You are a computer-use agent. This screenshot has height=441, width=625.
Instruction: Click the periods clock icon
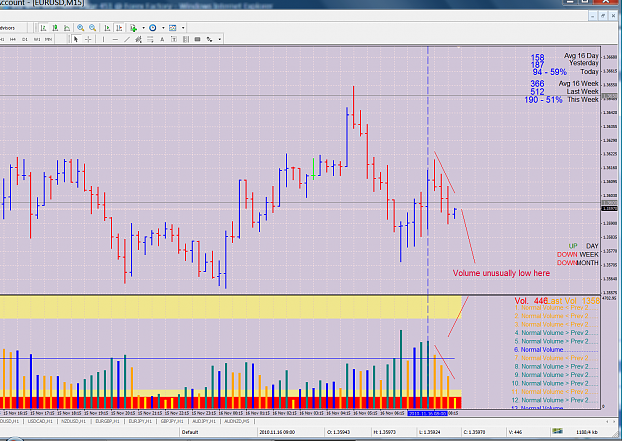coord(153,28)
